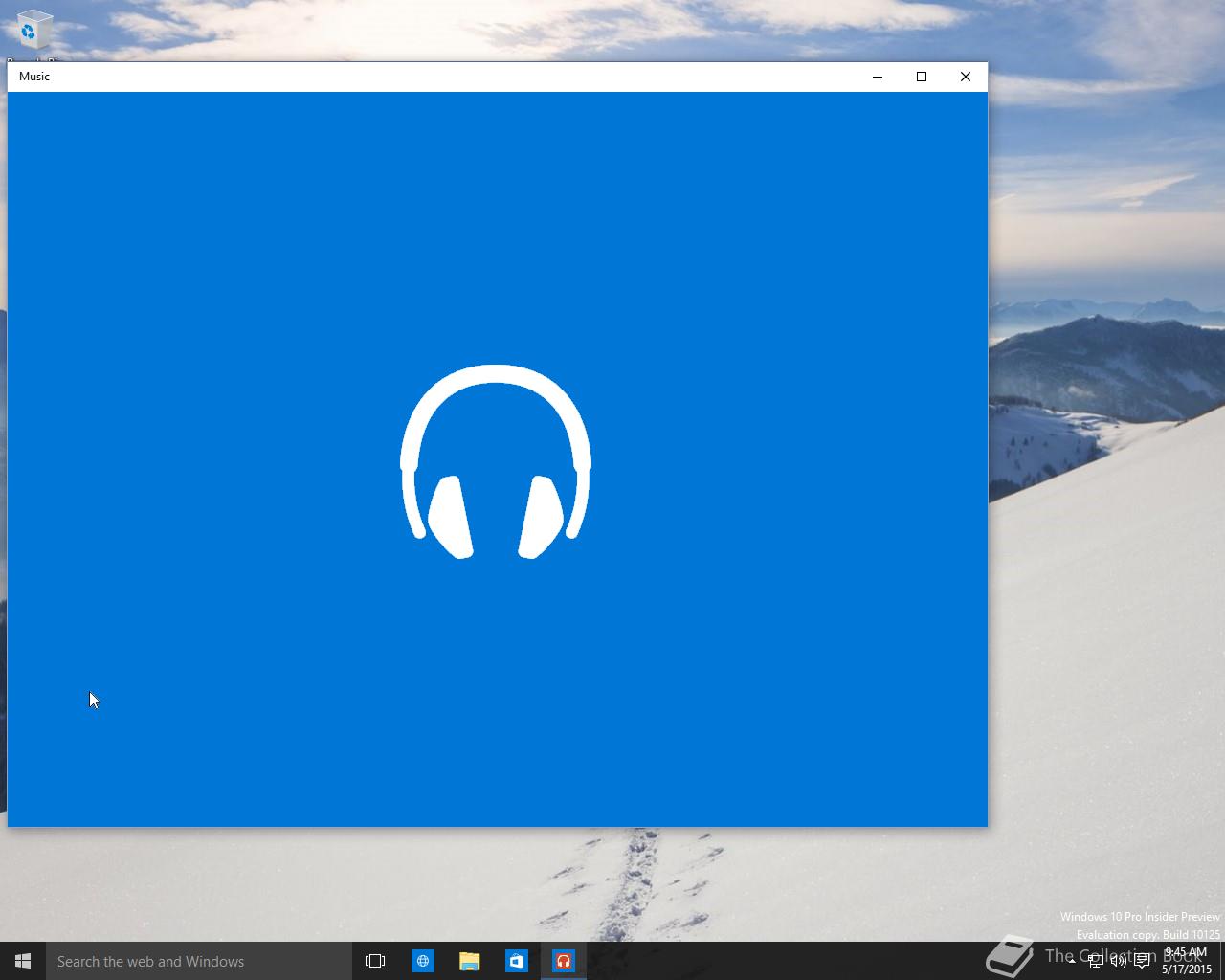Viewport: 1225px width, 980px height.
Task: Close the Music window
Action: pos(966,77)
